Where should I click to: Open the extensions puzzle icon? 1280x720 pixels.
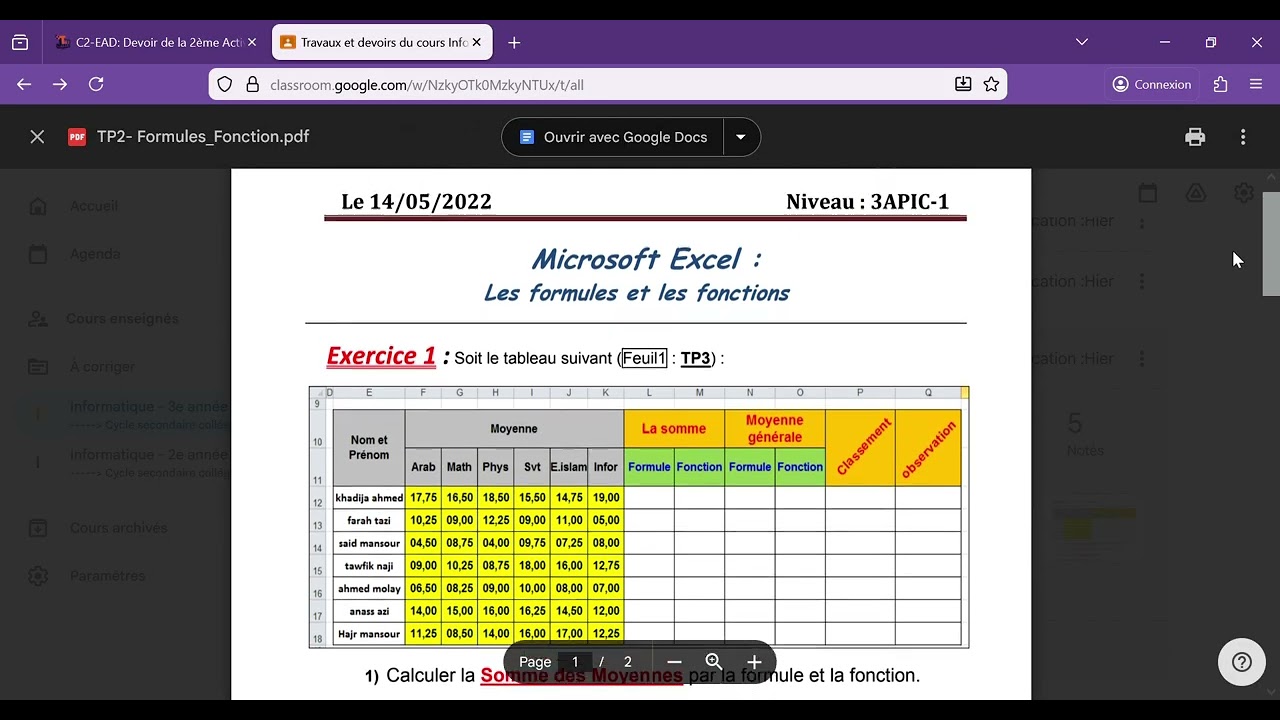(x=1220, y=85)
